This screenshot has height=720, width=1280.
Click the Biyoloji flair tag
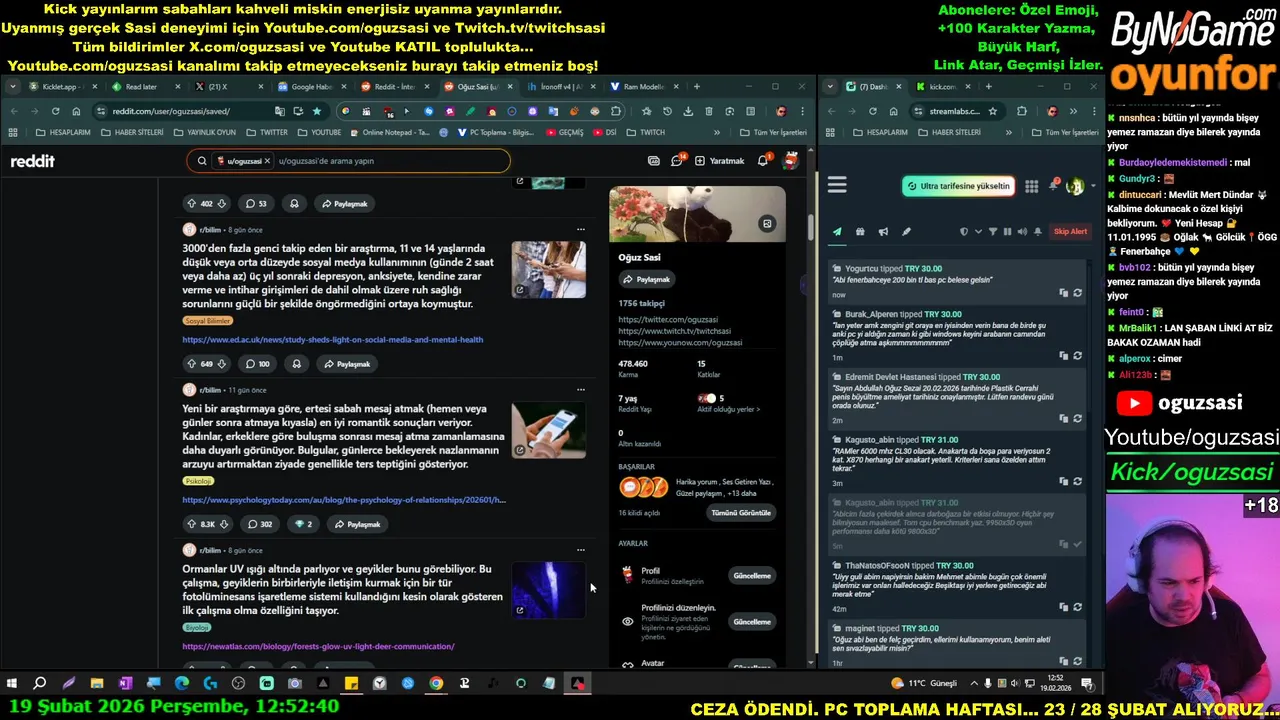197,627
